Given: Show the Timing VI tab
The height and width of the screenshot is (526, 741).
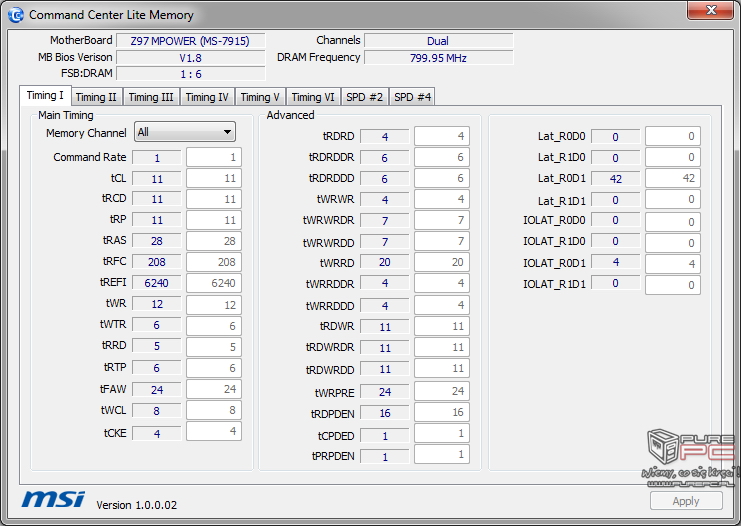Looking at the screenshot, I should pos(313,97).
